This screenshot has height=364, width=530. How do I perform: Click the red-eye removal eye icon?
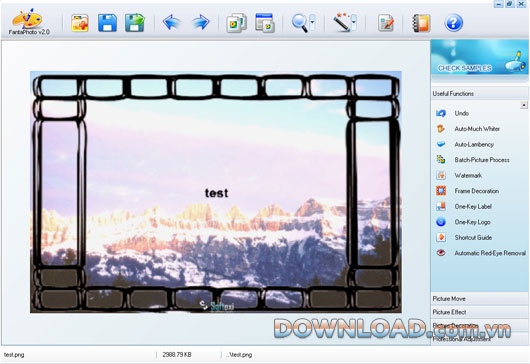pos(441,253)
